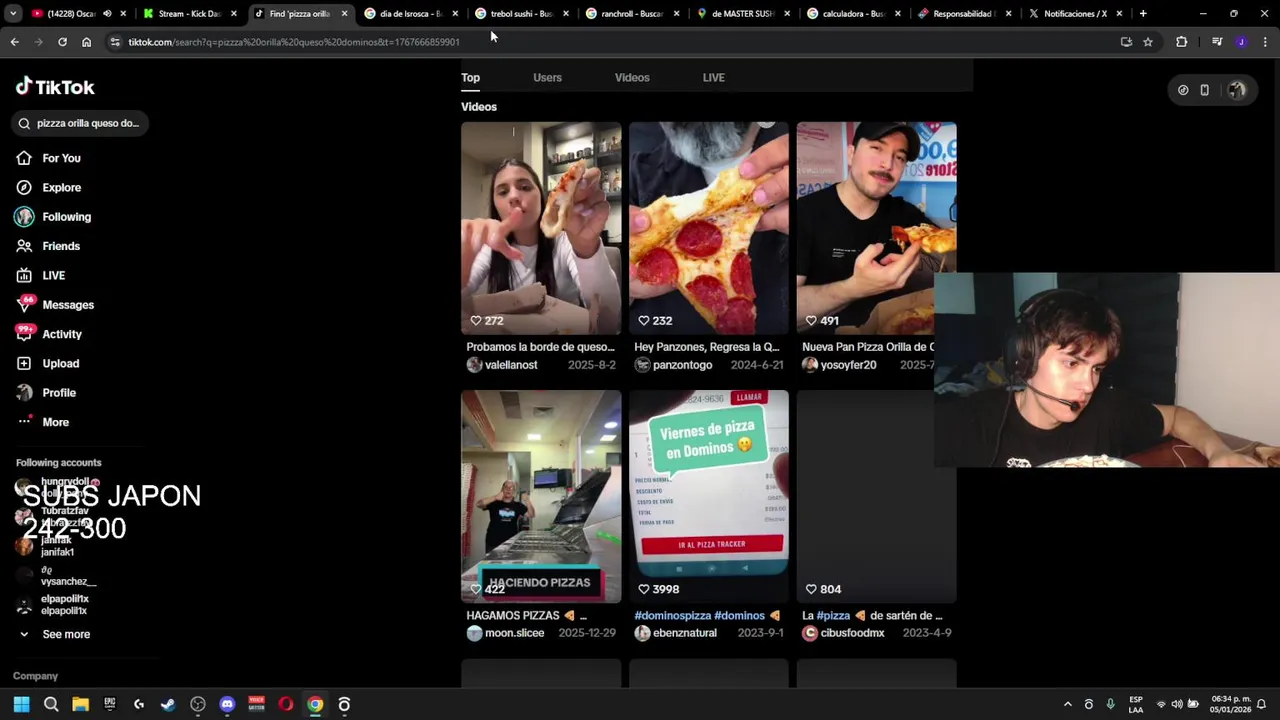Screen dimensions: 1280x720
Task: Switch to the Videos results tab
Action: click(632, 77)
